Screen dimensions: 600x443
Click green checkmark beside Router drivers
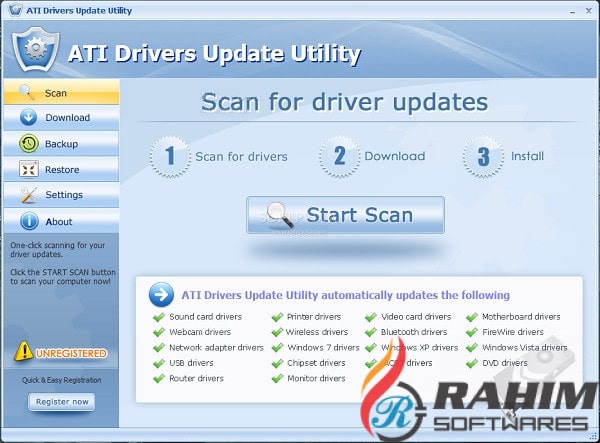(159, 379)
